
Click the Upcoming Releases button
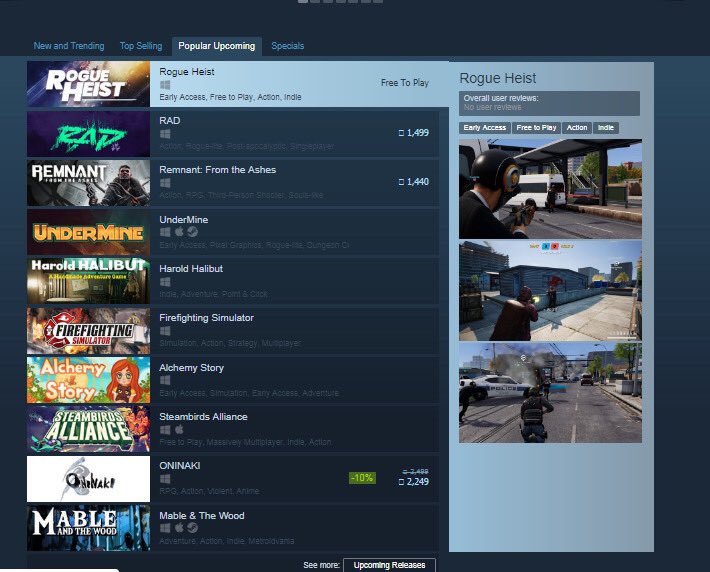(x=389, y=565)
